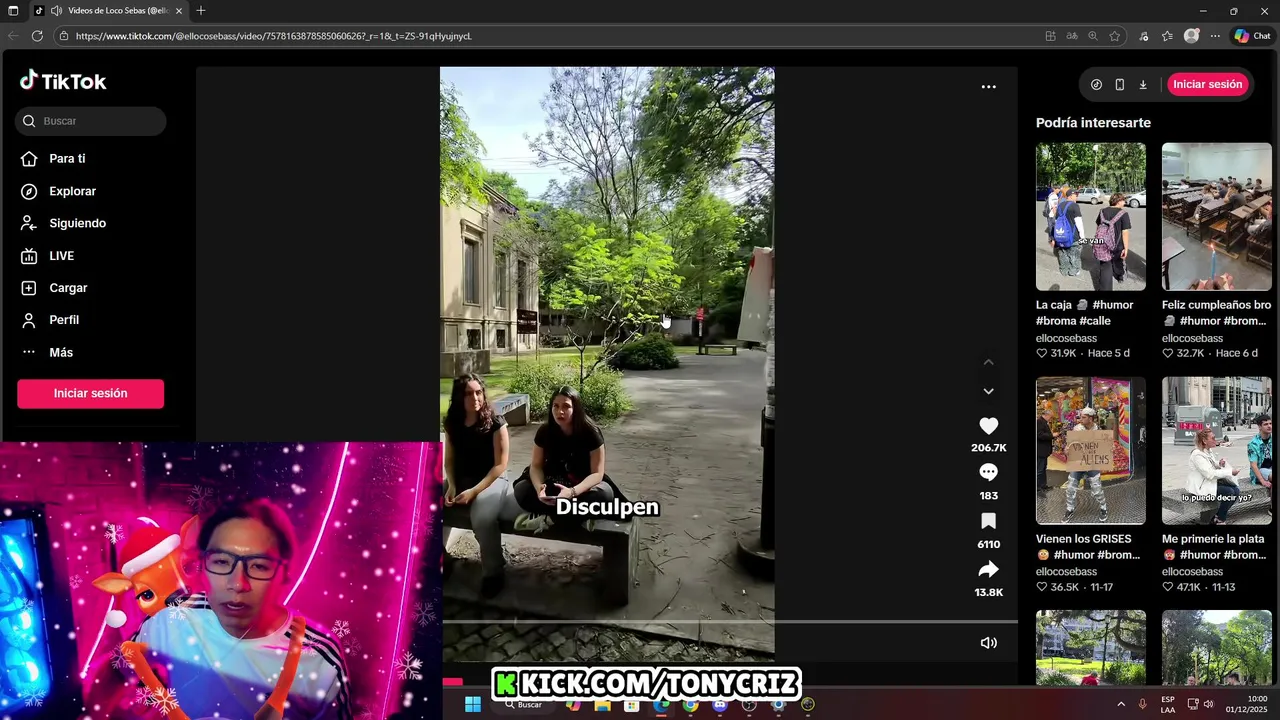This screenshot has height=720, width=1280.
Task: Go to previous video with up arrow
Action: 988,362
